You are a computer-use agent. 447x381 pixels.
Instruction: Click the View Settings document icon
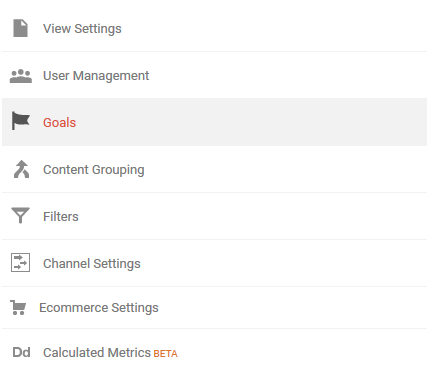pos(20,28)
